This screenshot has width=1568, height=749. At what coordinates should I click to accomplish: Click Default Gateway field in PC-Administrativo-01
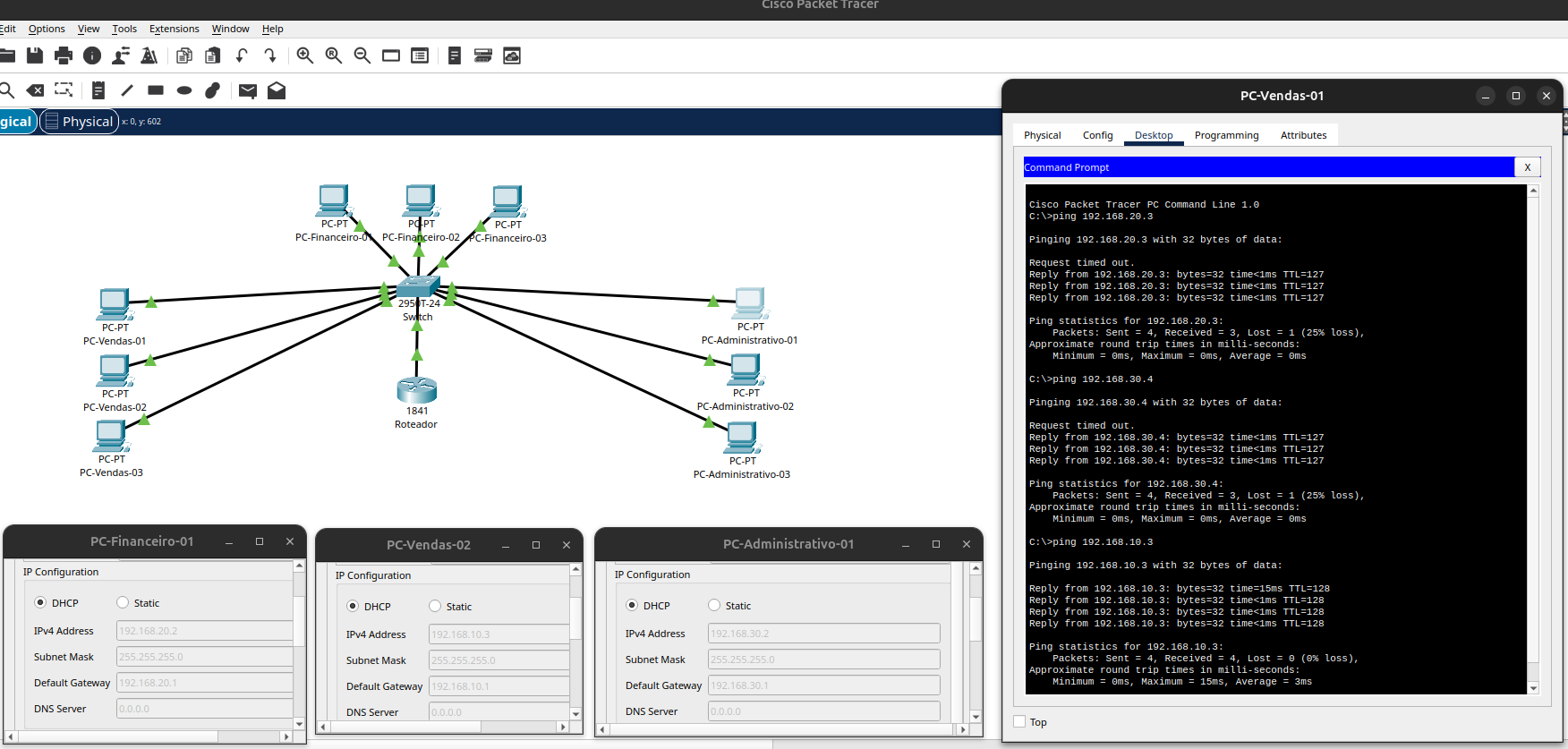[x=824, y=685]
